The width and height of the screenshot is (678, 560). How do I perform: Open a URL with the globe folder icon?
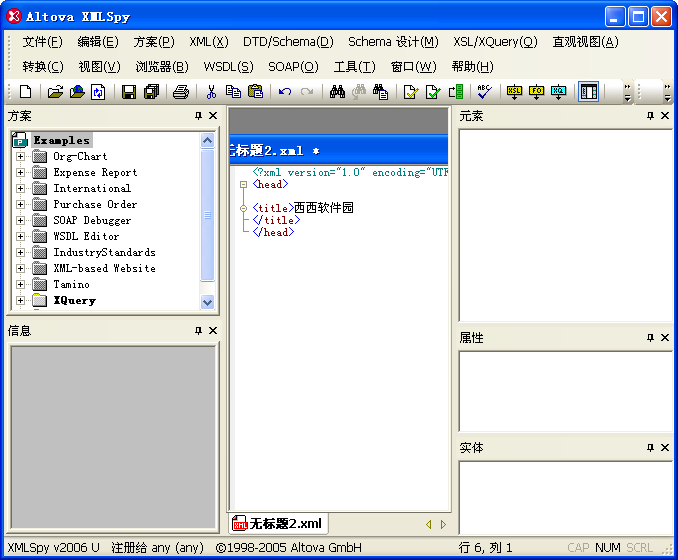[77, 92]
